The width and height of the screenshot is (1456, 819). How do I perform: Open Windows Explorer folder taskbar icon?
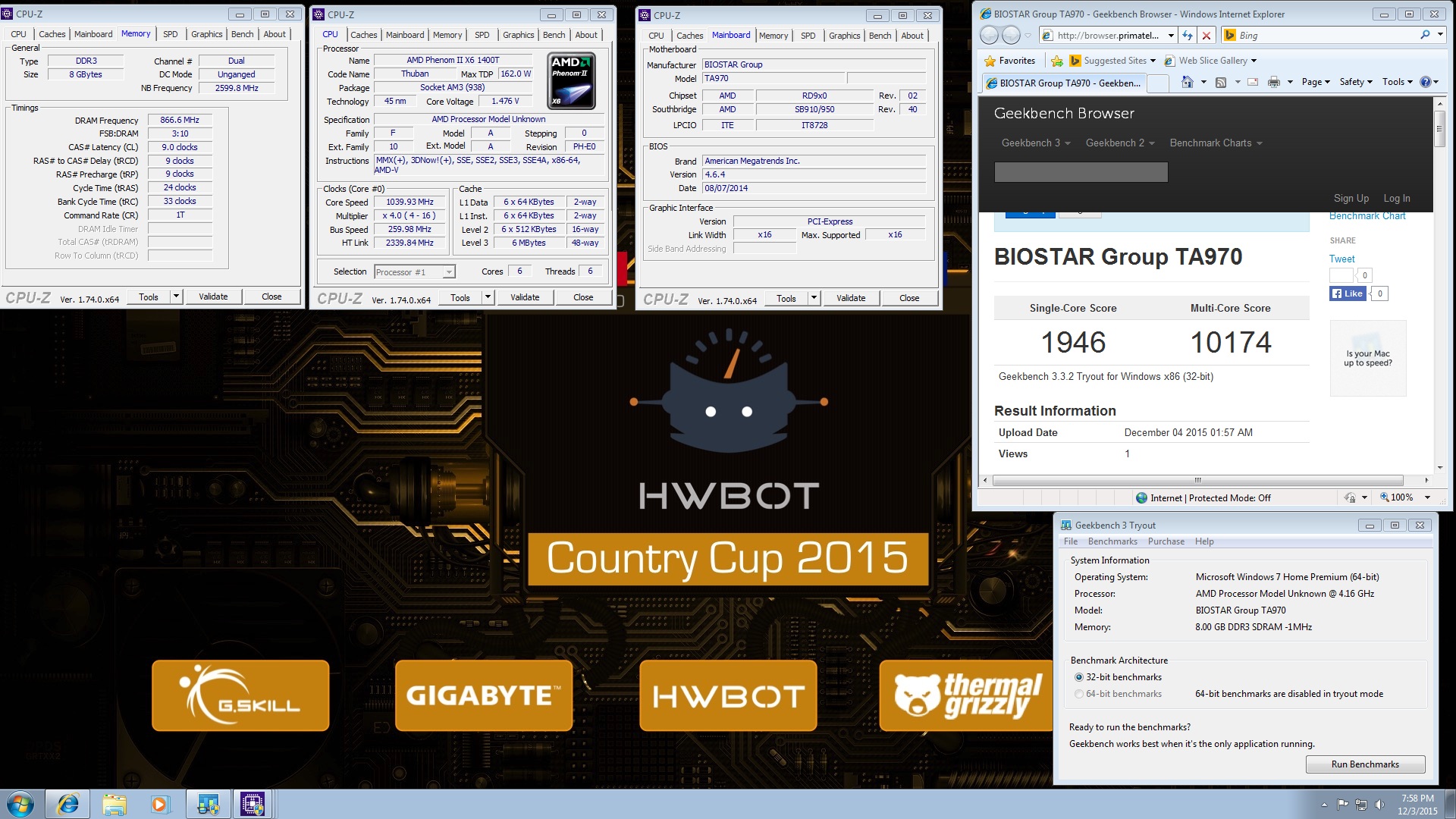pos(114,804)
